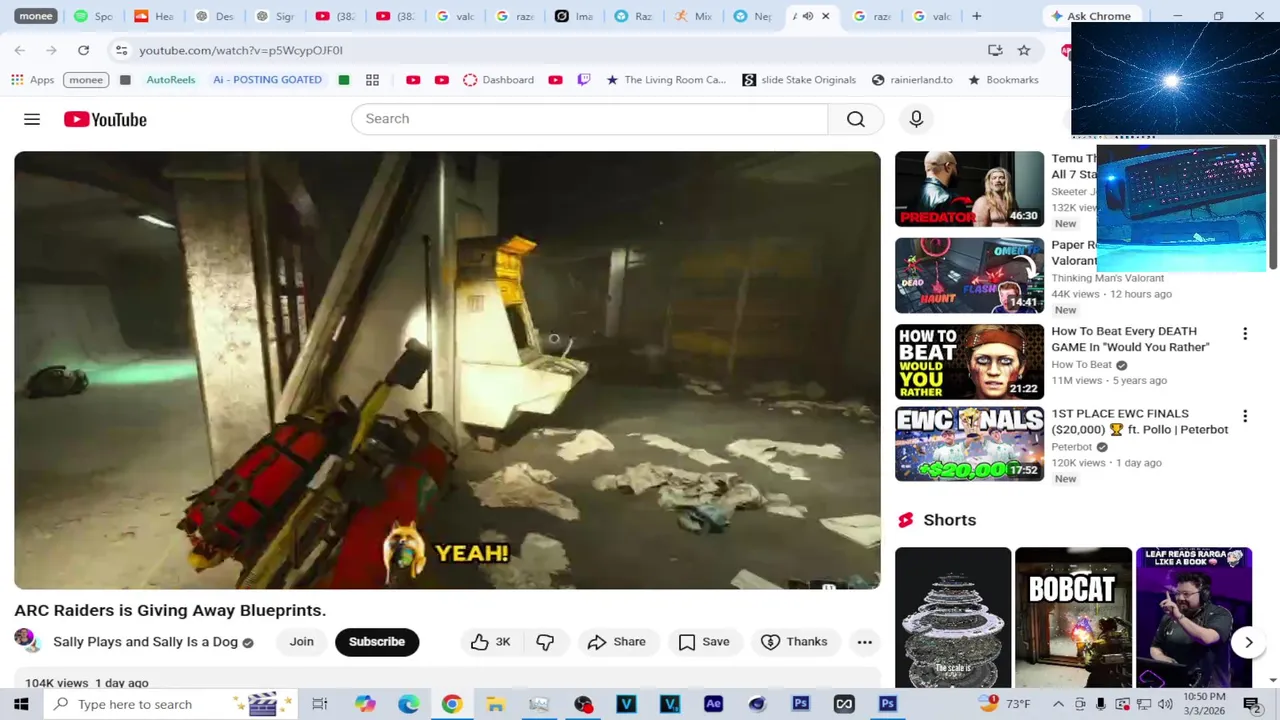Open the Thinking Man's Valorant video thumbnail

(x=969, y=275)
